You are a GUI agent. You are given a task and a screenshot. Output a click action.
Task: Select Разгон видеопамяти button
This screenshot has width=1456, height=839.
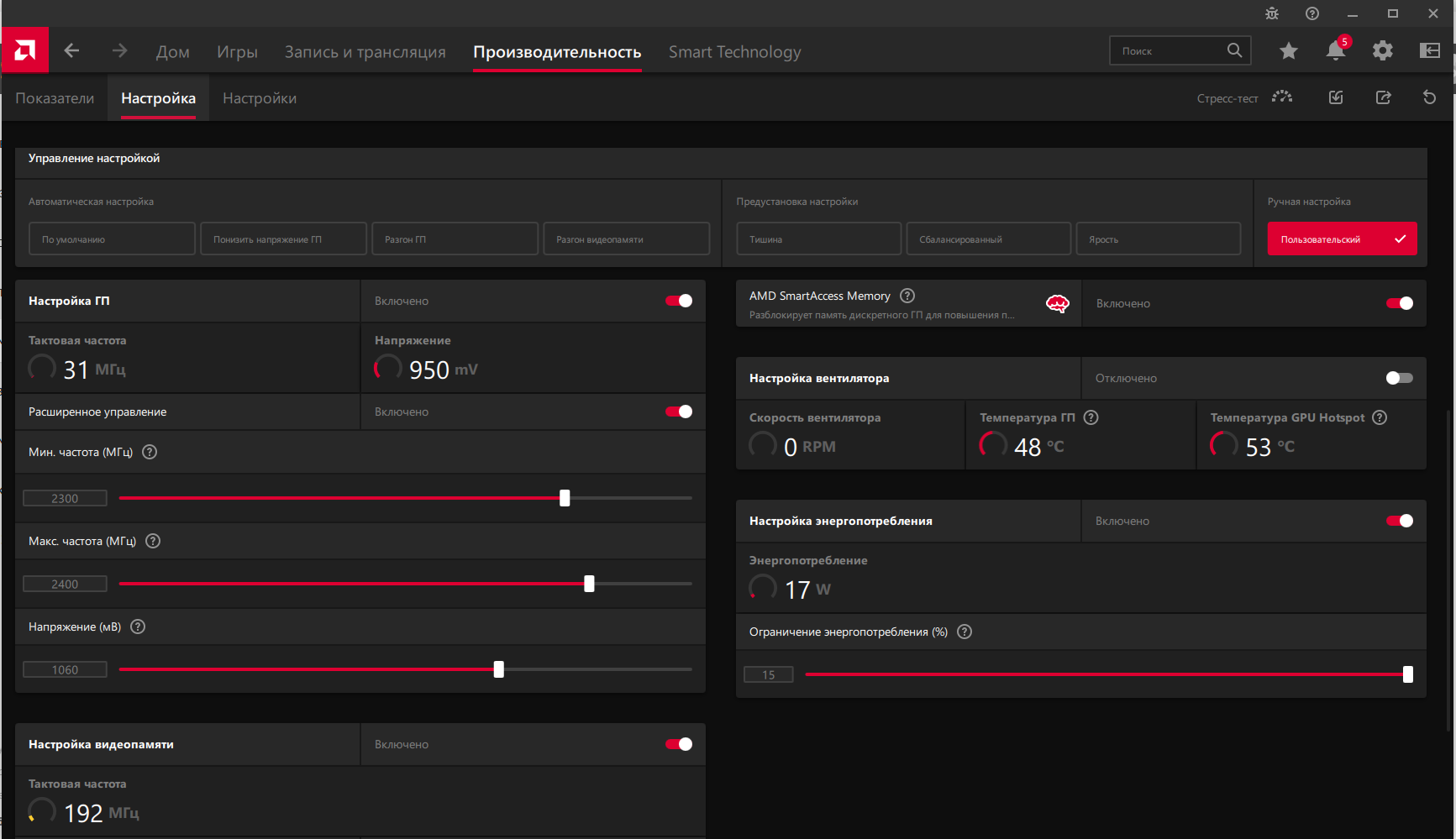tap(626, 239)
